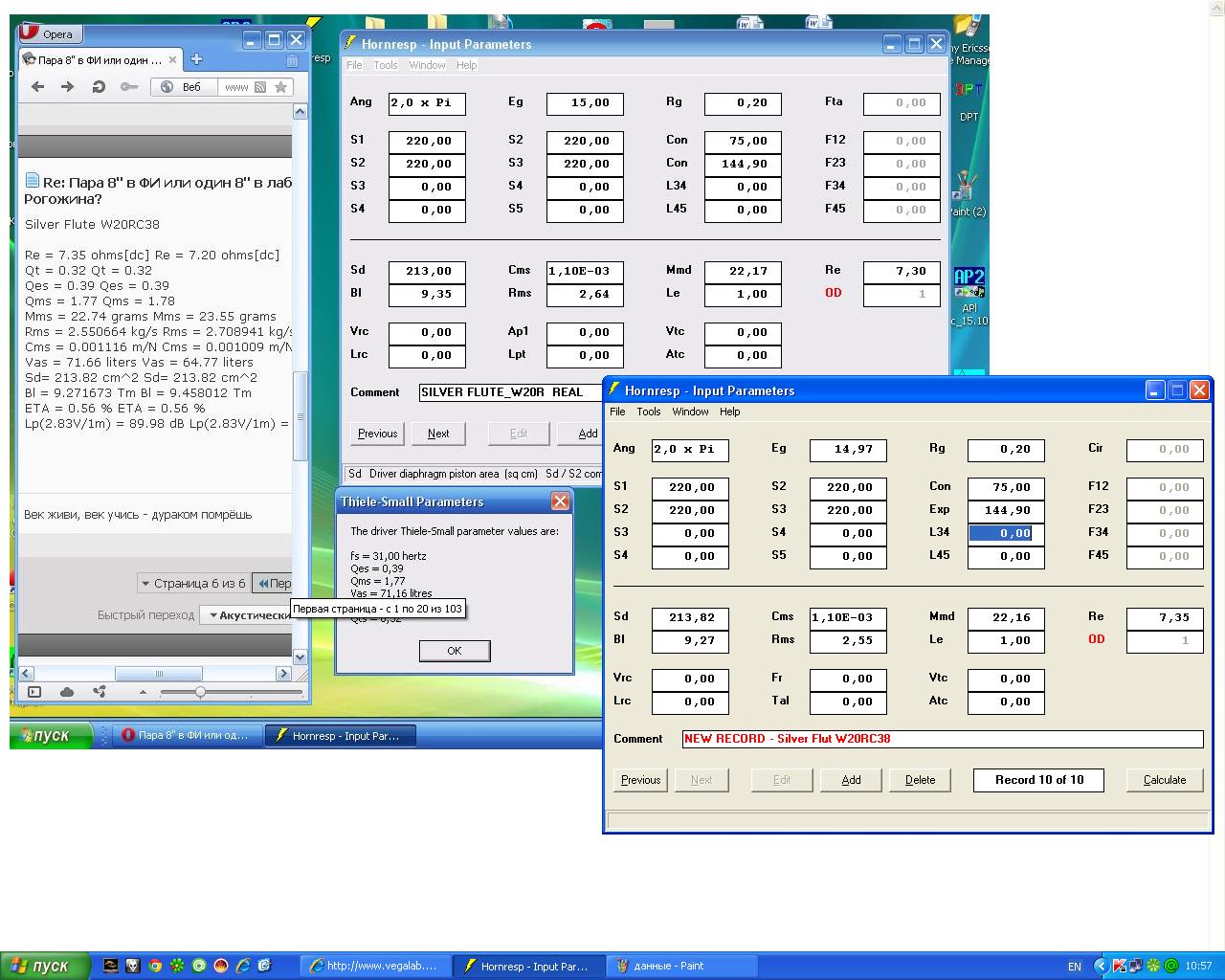Click Opera vertical scrollbar up arrow
The width and height of the screenshot is (1225, 980).
point(300,112)
